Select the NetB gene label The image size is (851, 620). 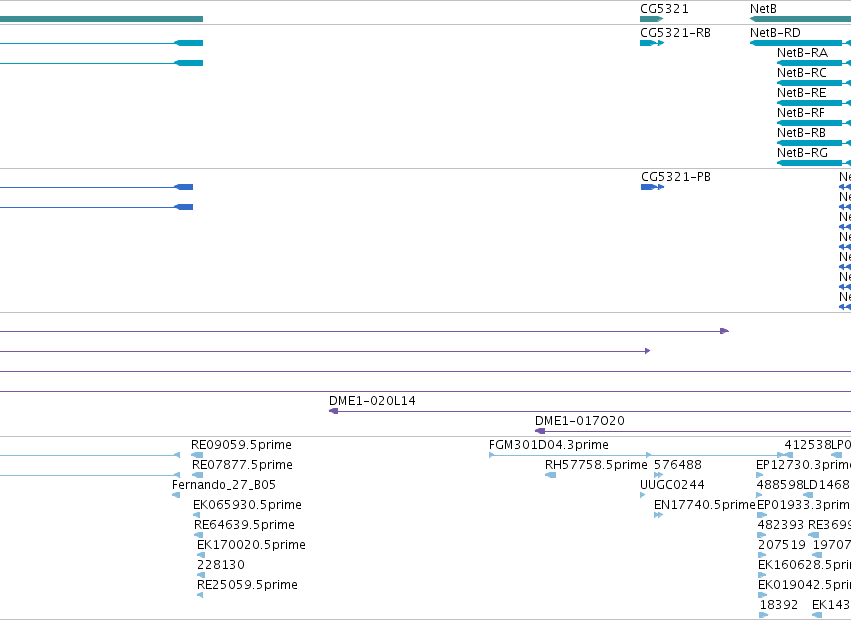click(x=763, y=9)
